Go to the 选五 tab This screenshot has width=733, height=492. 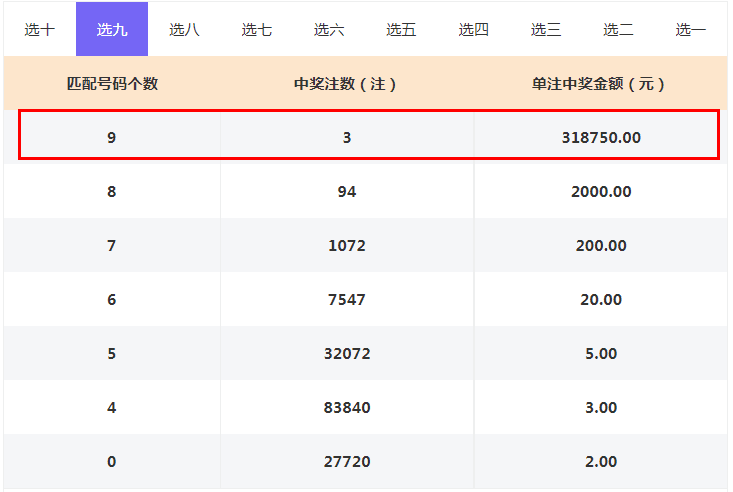pos(401,29)
